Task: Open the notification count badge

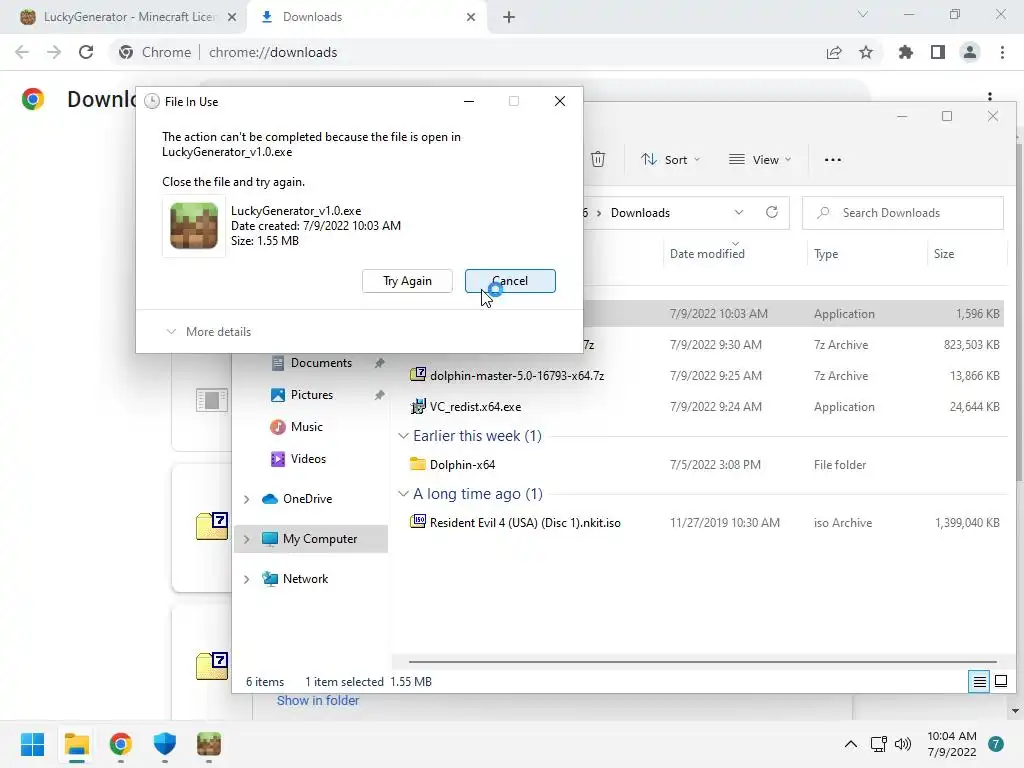Action: (996, 744)
